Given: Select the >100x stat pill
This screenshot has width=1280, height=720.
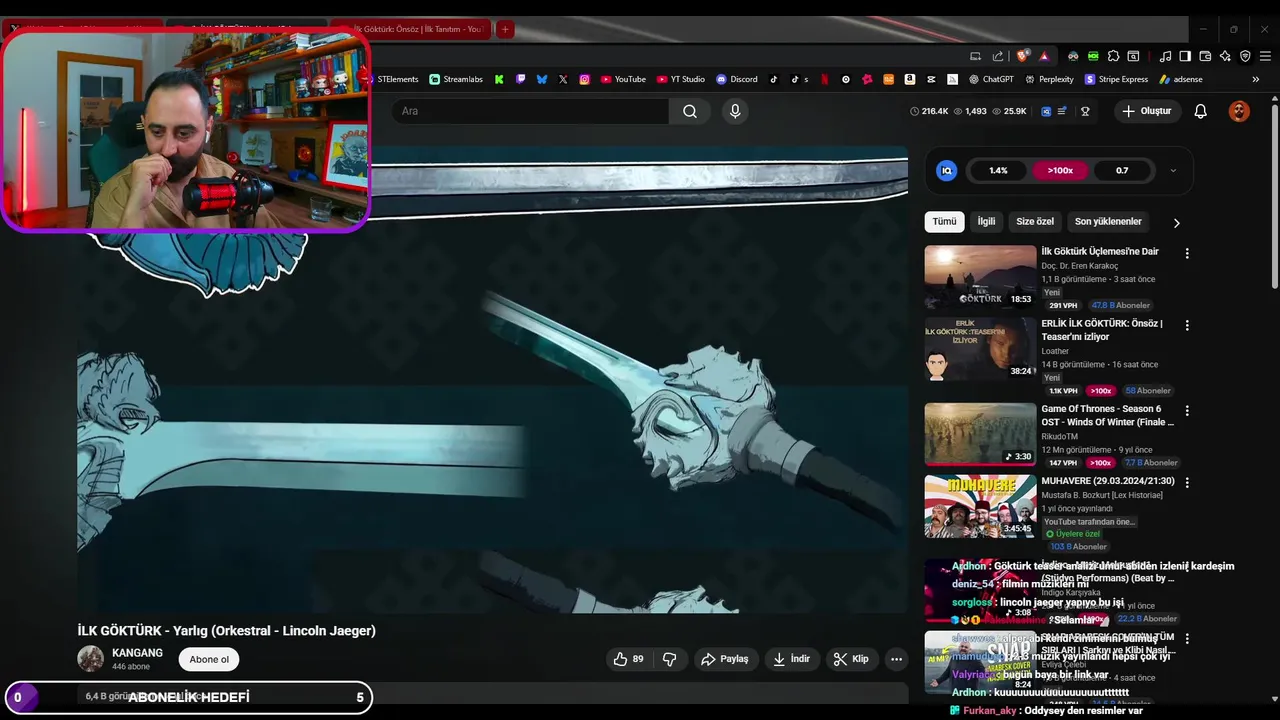Looking at the screenshot, I should [1060, 170].
